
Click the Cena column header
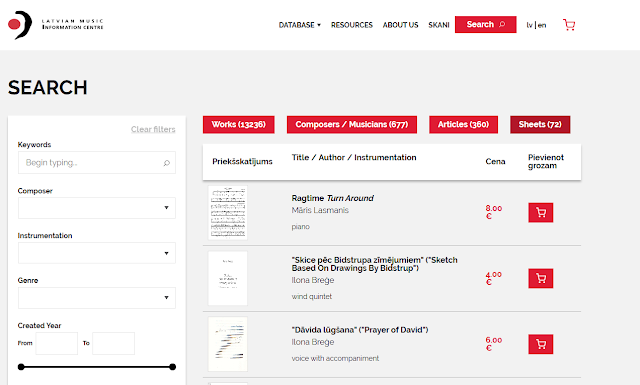pyautogui.click(x=495, y=162)
